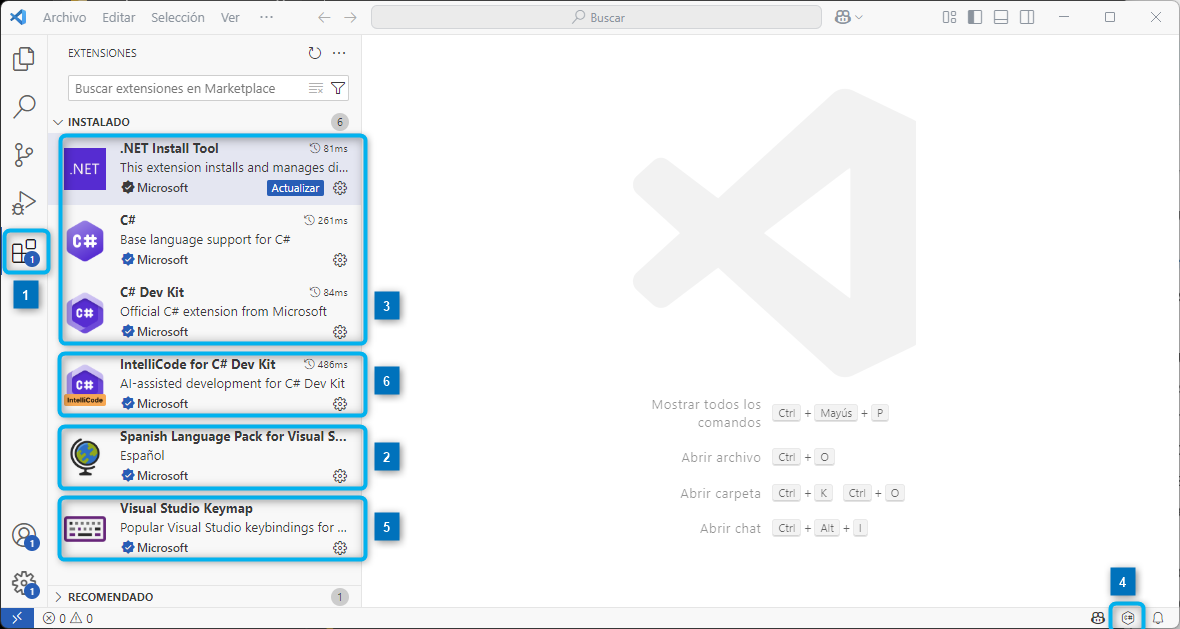Open the Run and Debug view

[24, 203]
